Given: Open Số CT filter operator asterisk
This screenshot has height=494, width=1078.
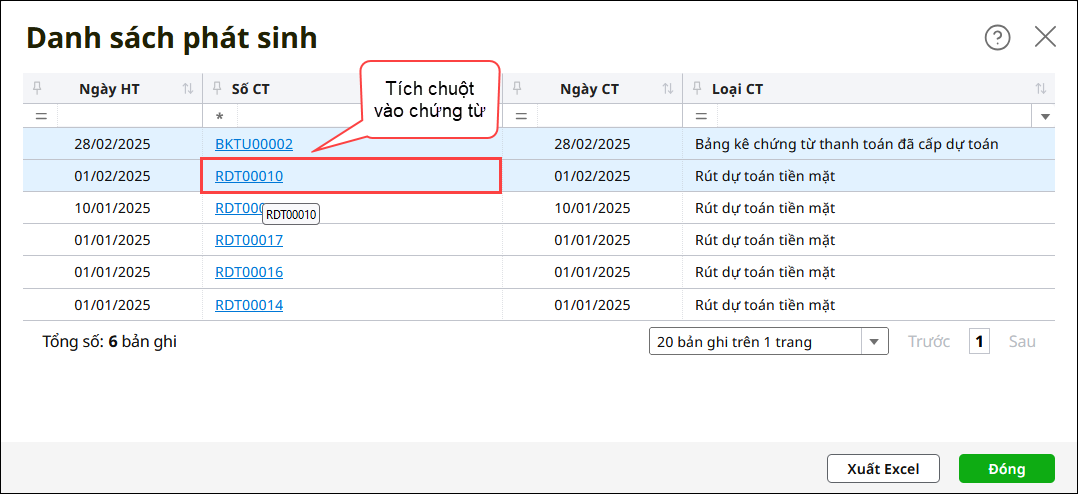Looking at the screenshot, I should [219, 117].
